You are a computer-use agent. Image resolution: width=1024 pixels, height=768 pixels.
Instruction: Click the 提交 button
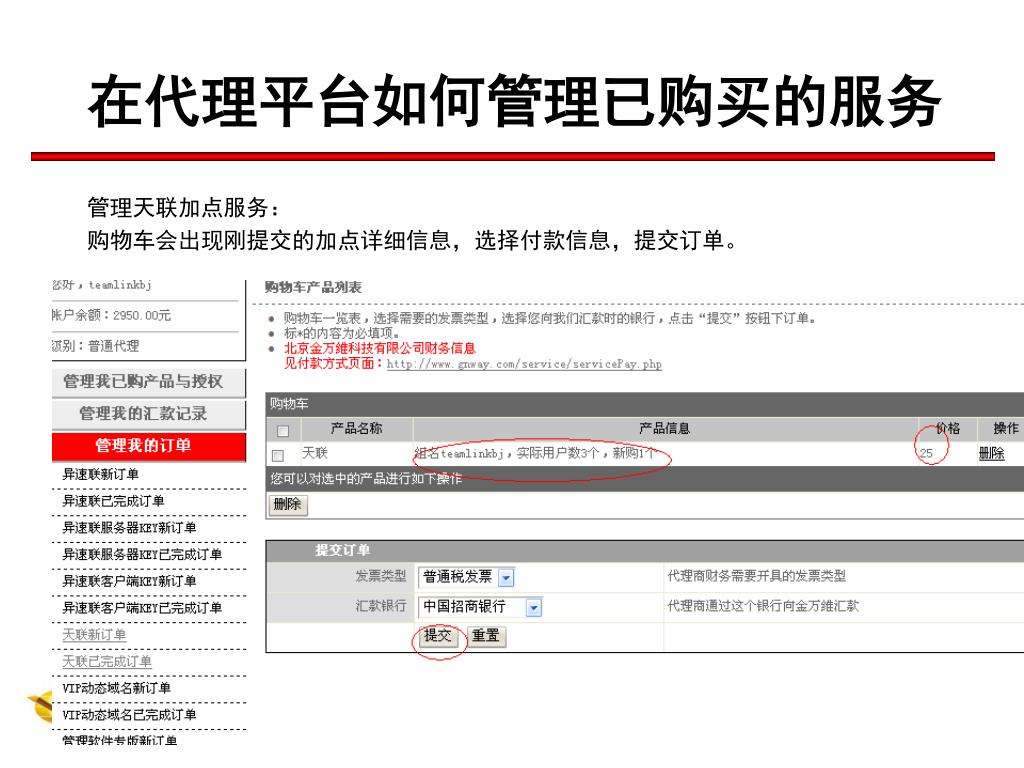[x=438, y=635]
